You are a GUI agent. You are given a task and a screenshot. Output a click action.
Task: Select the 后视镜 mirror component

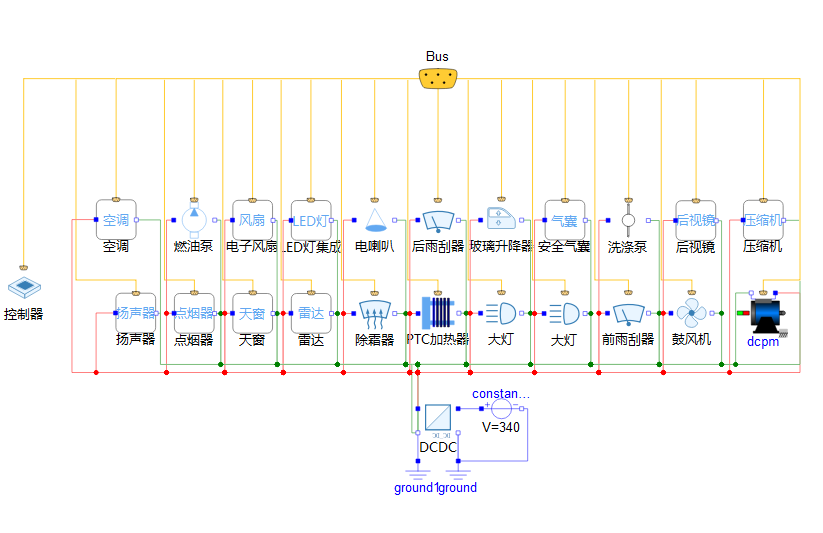click(x=695, y=219)
